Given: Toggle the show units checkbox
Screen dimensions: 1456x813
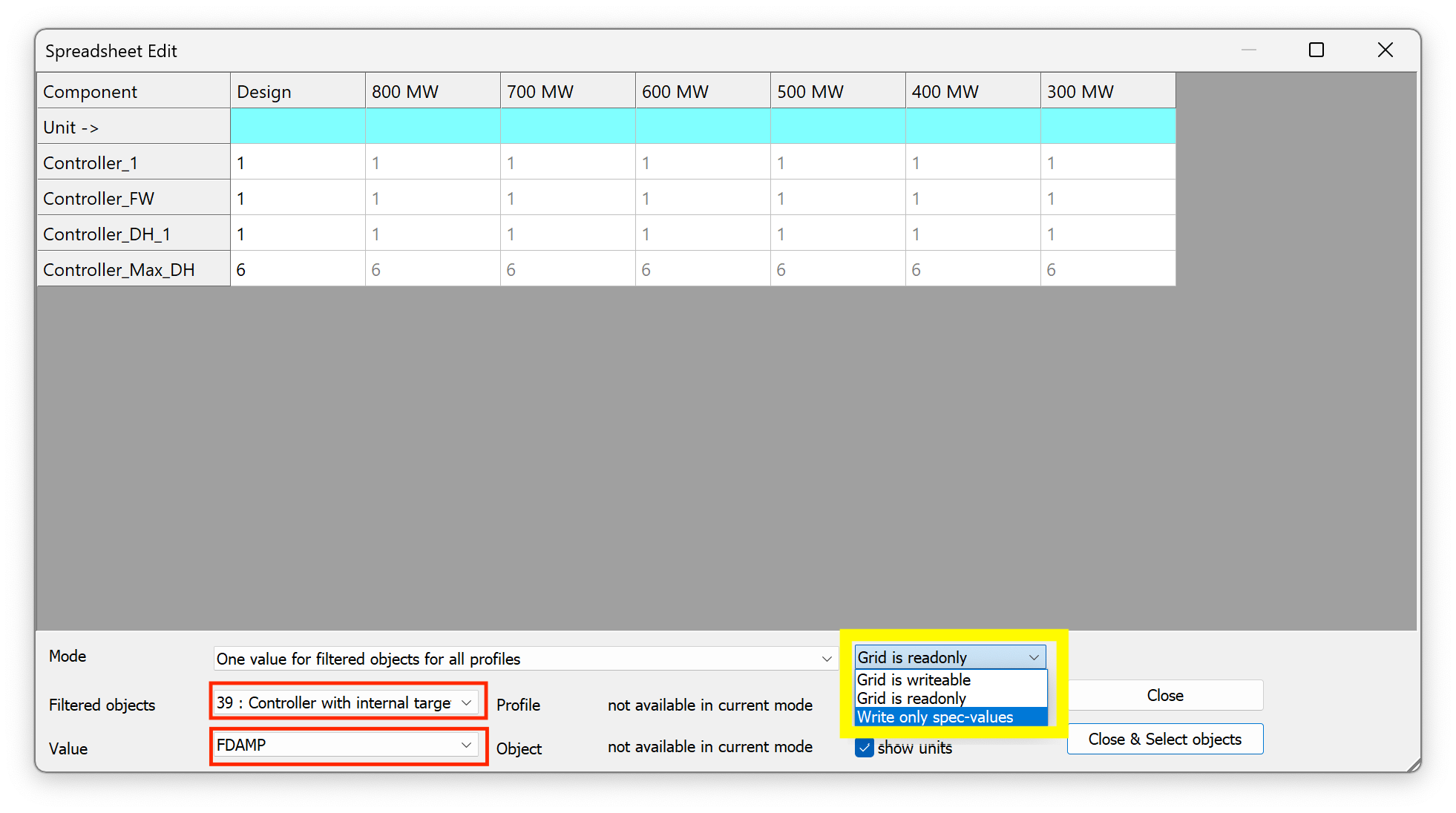Looking at the screenshot, I should point(864,748).
